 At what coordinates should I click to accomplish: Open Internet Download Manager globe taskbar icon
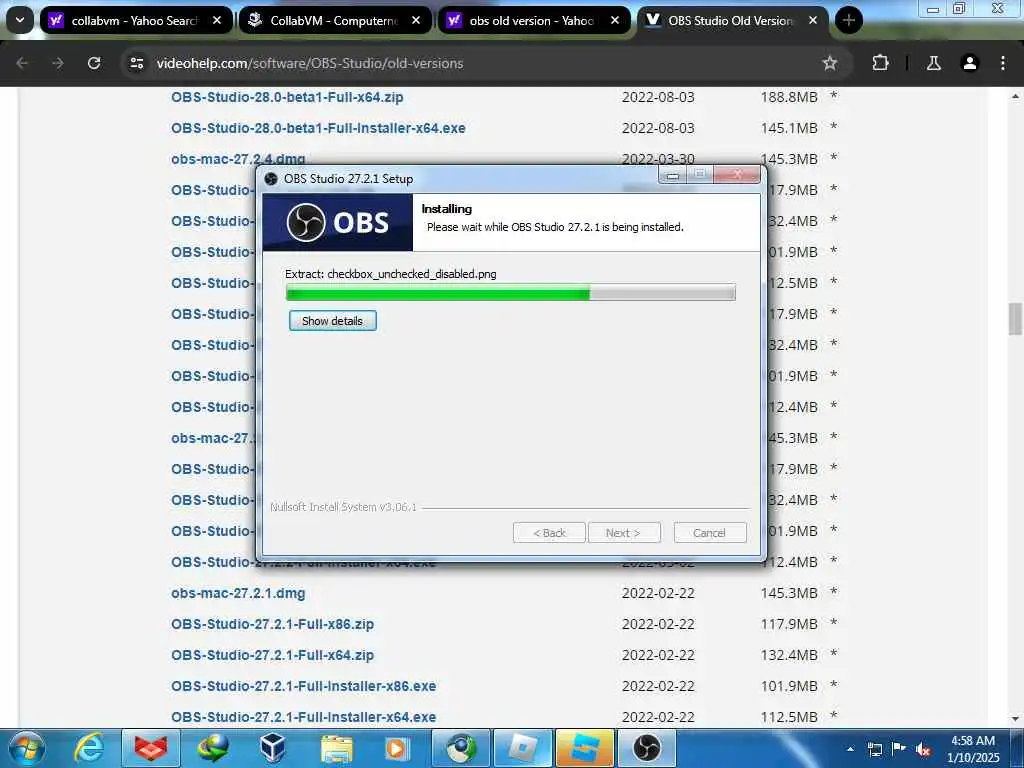pos(212,748)
